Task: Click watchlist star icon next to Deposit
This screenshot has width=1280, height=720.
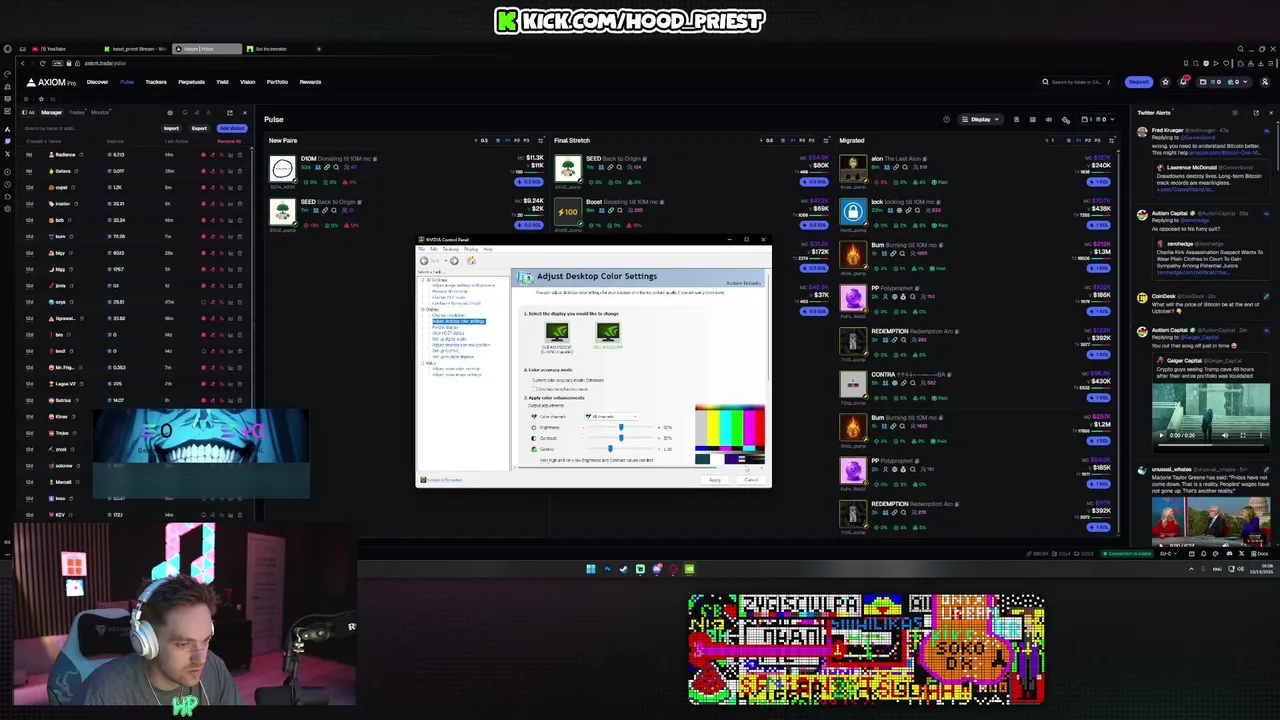Action: [x=1165, y=82]
